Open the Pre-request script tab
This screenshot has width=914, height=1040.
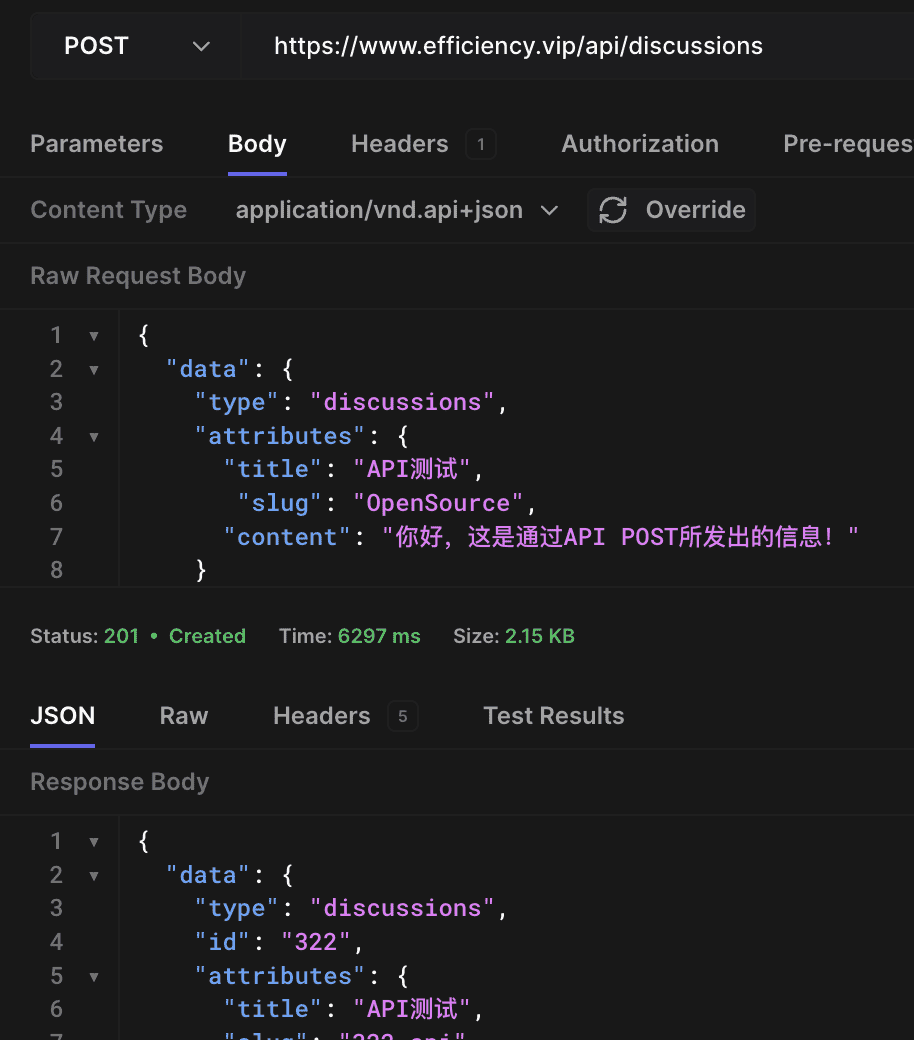point(847,144)
